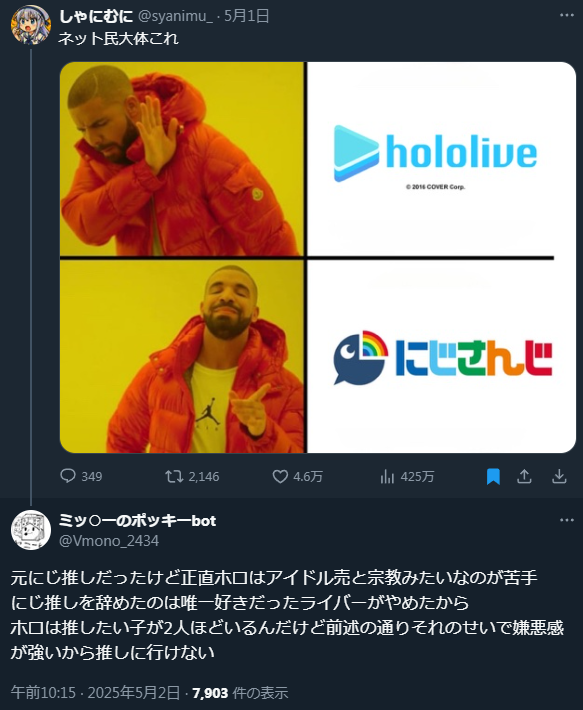This screenshot has width=583, height=710.
Task: Open しゃにむに profile avatar
Action: (x=31, y=25)
